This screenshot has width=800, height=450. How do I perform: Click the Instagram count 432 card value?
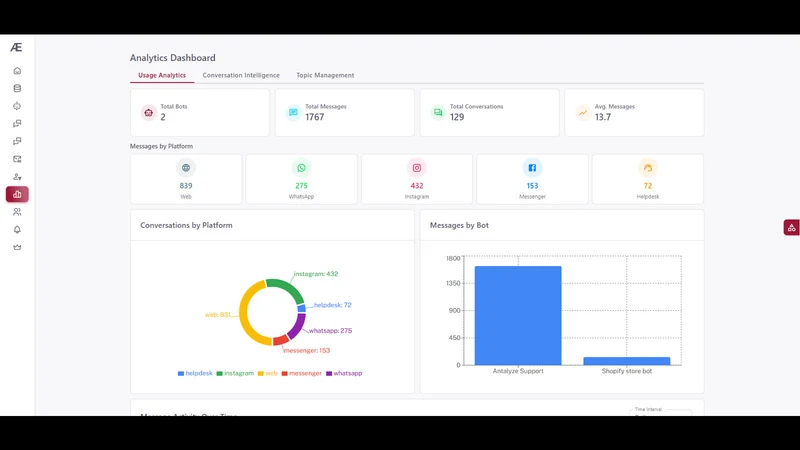(417, 186)
